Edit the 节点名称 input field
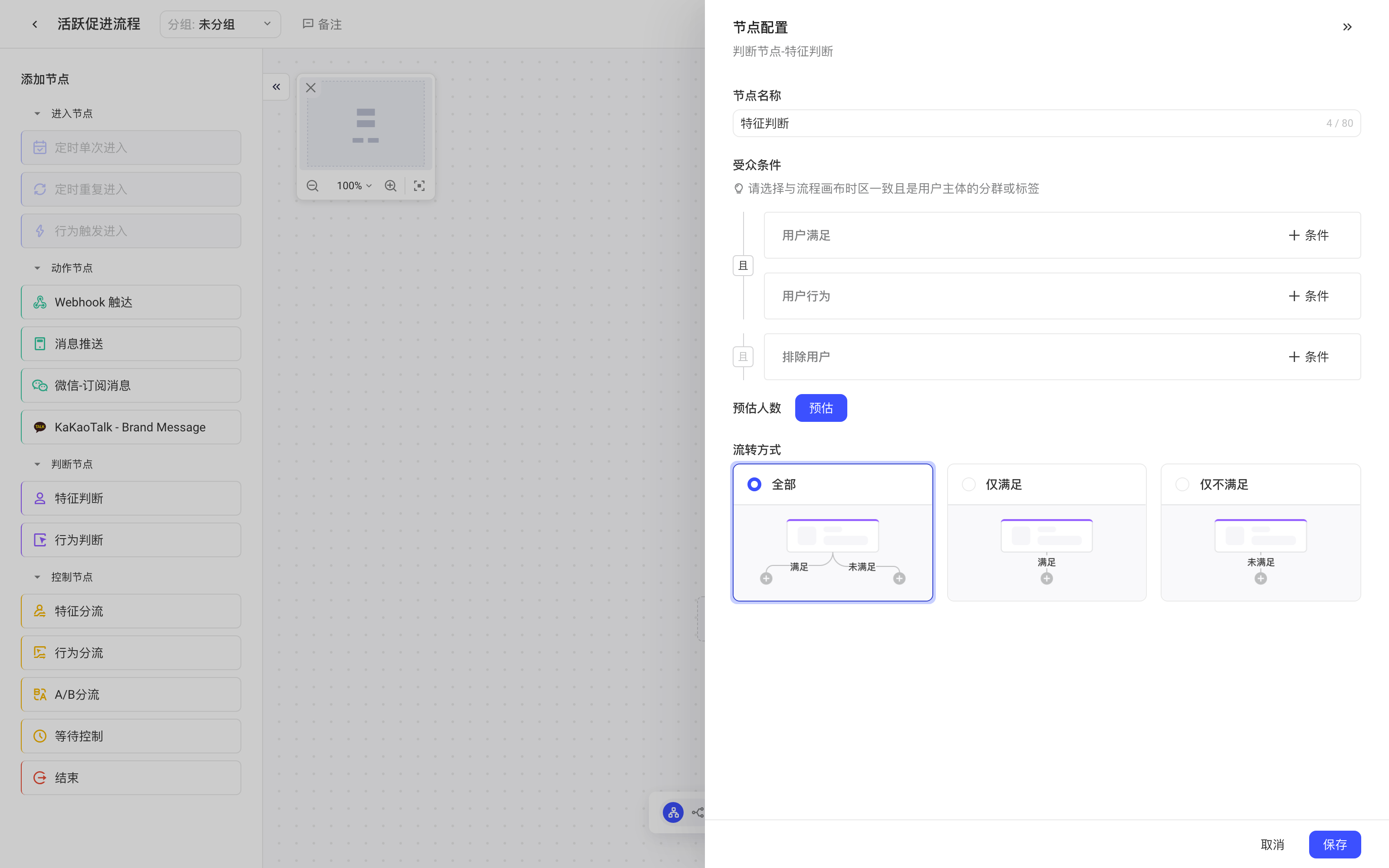The width and height of the screenshot is (1389, 868). 1047,123
